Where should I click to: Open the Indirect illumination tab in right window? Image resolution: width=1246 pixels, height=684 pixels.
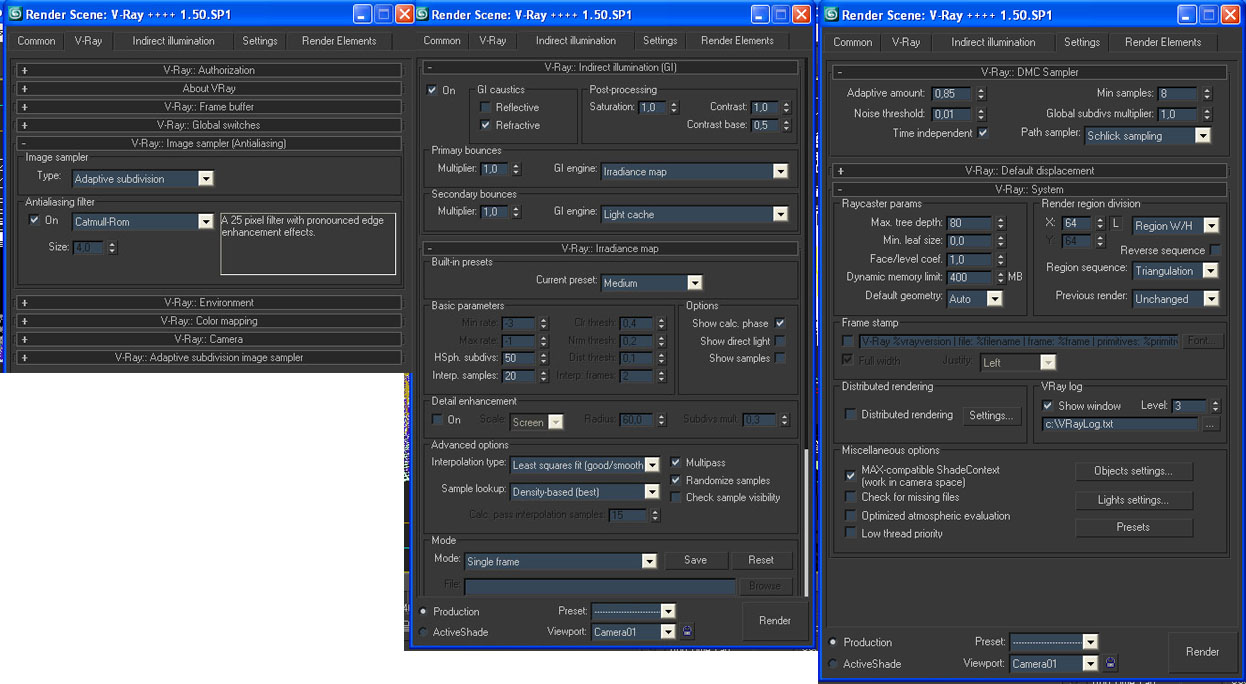(993, 42)
